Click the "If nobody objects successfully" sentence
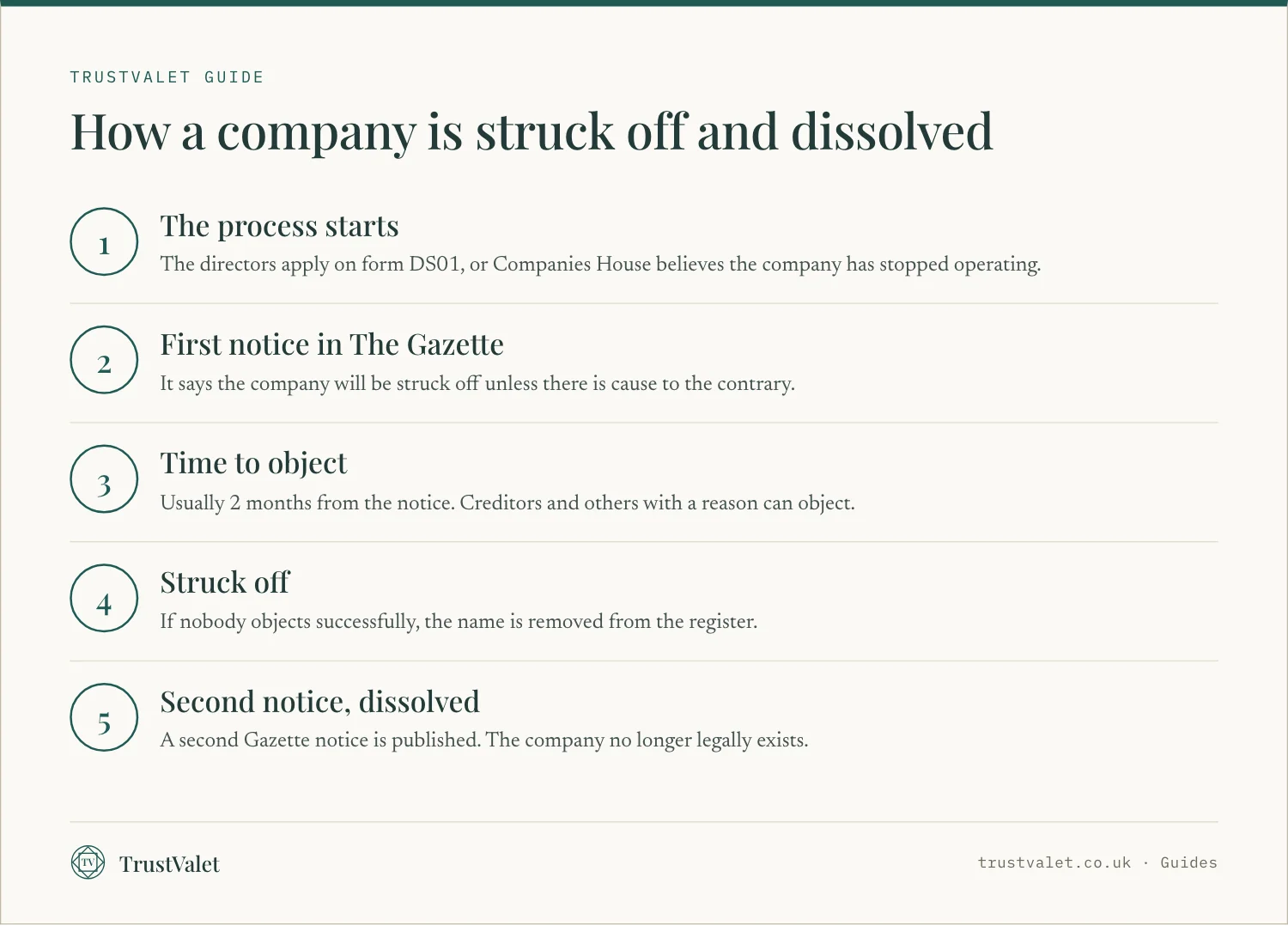 point(459,622)
